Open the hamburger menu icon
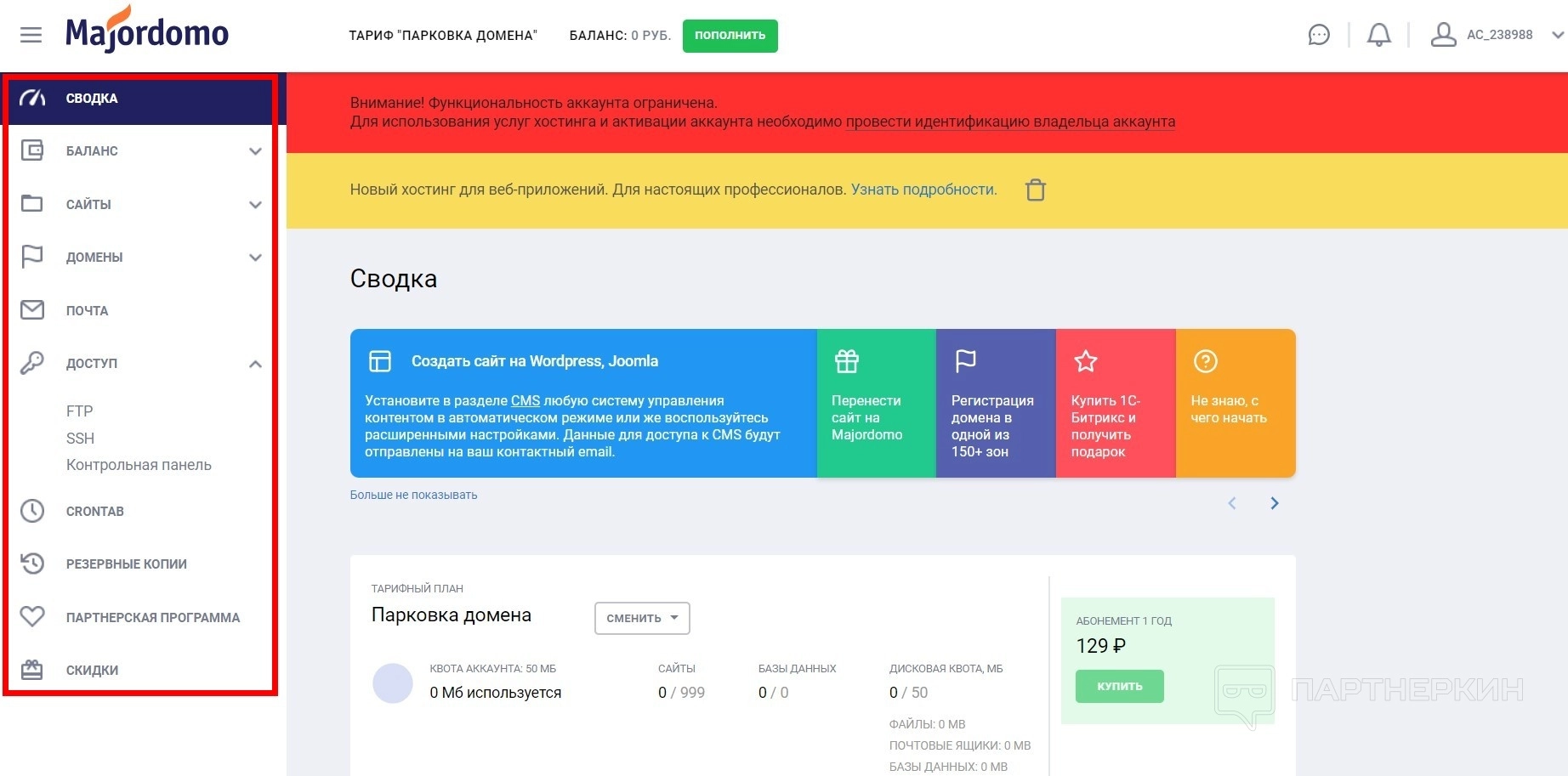 point(31,35)
